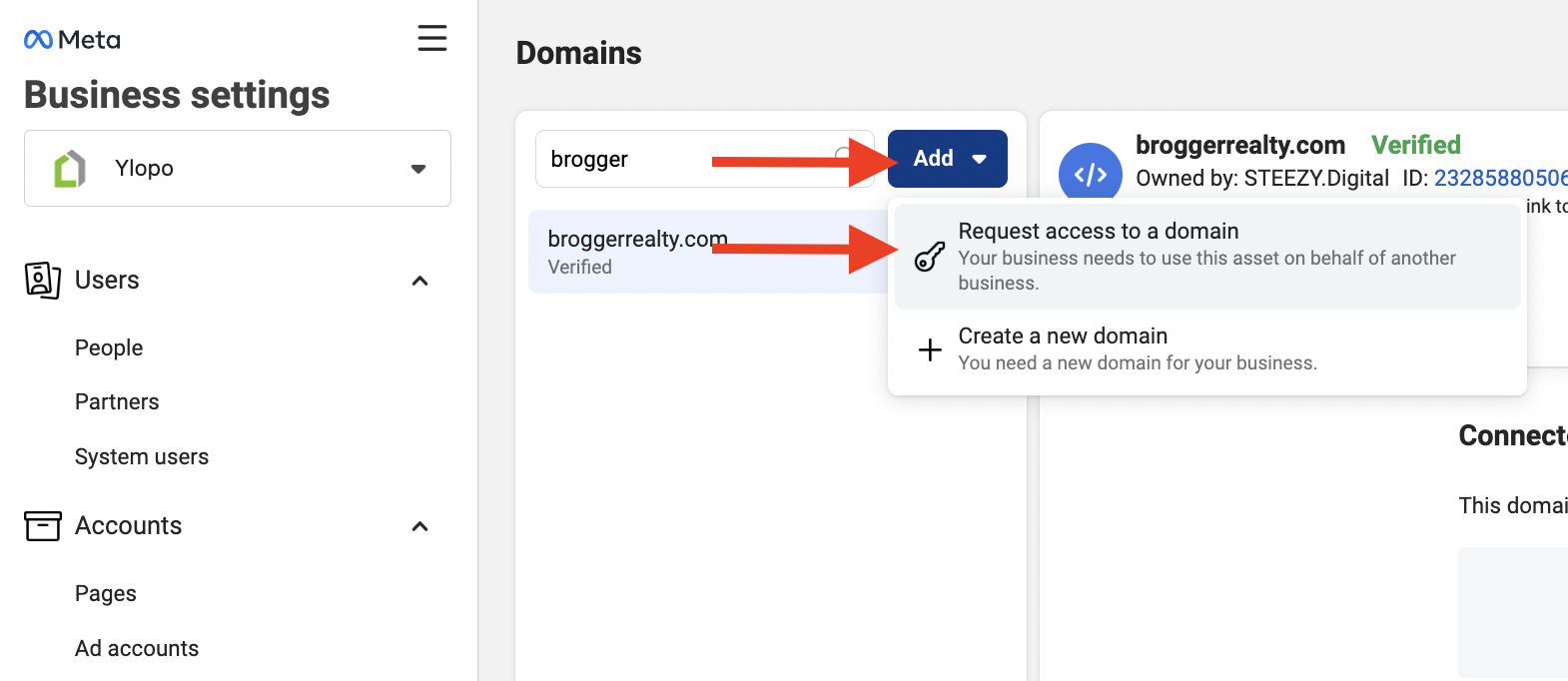Open the Partners settings page

[x=117, y=401]
